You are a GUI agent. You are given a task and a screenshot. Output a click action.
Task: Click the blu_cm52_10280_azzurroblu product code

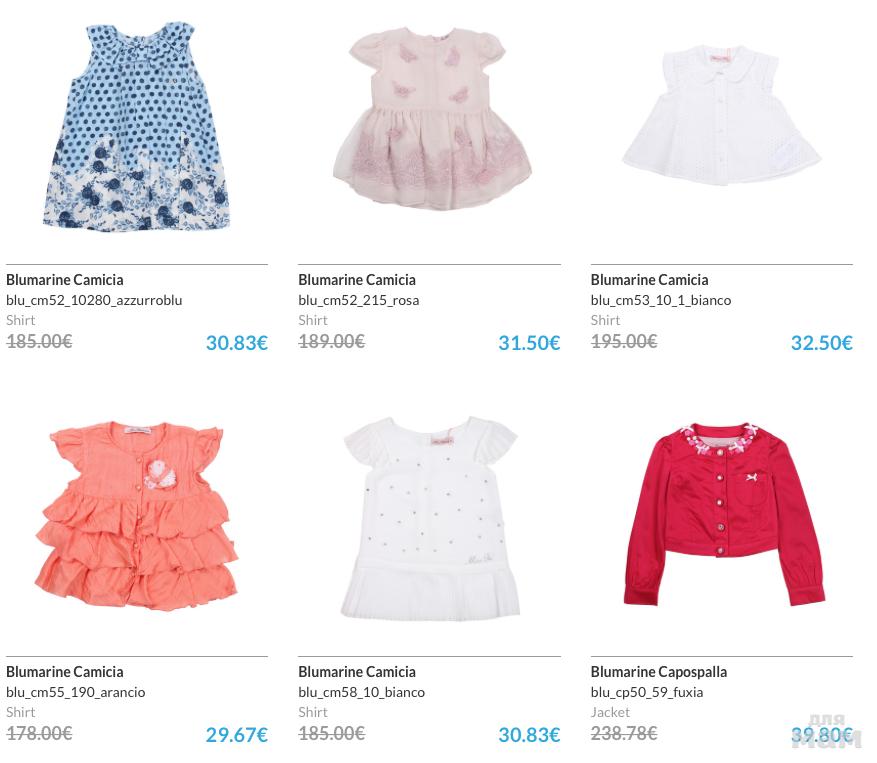click(94, 300)
